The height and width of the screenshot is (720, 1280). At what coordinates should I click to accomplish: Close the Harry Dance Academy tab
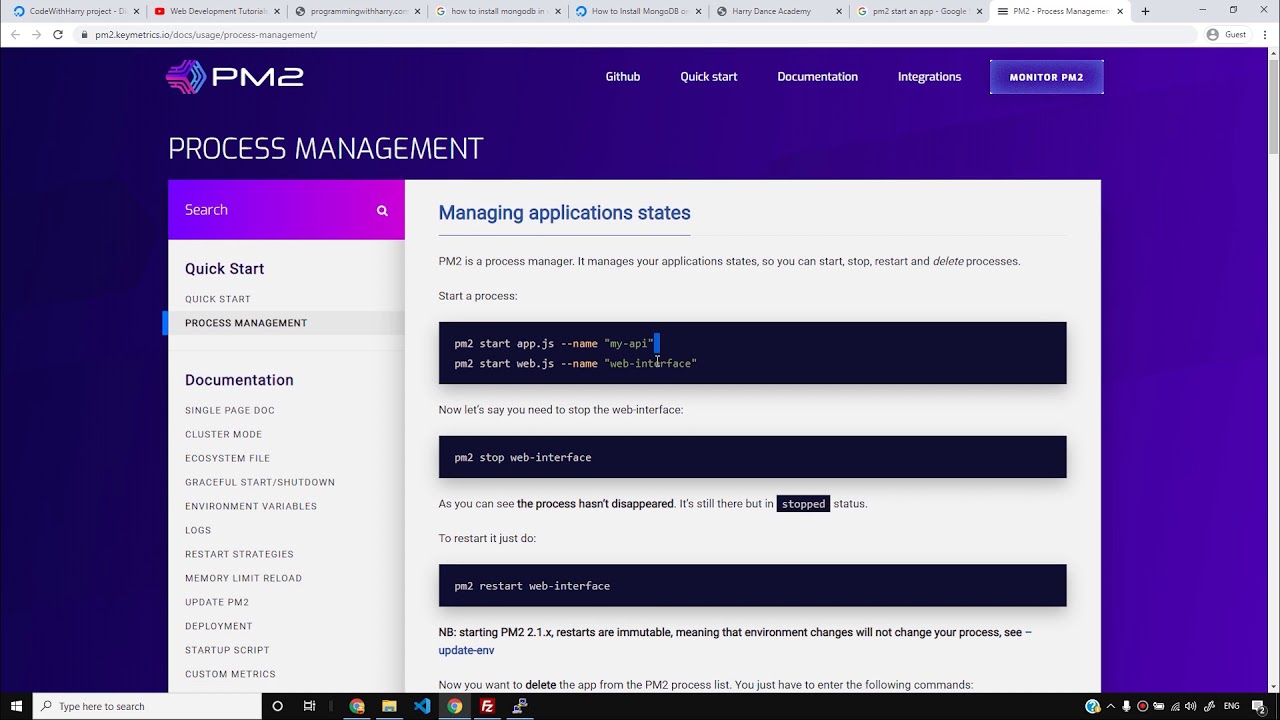point(839,11)
